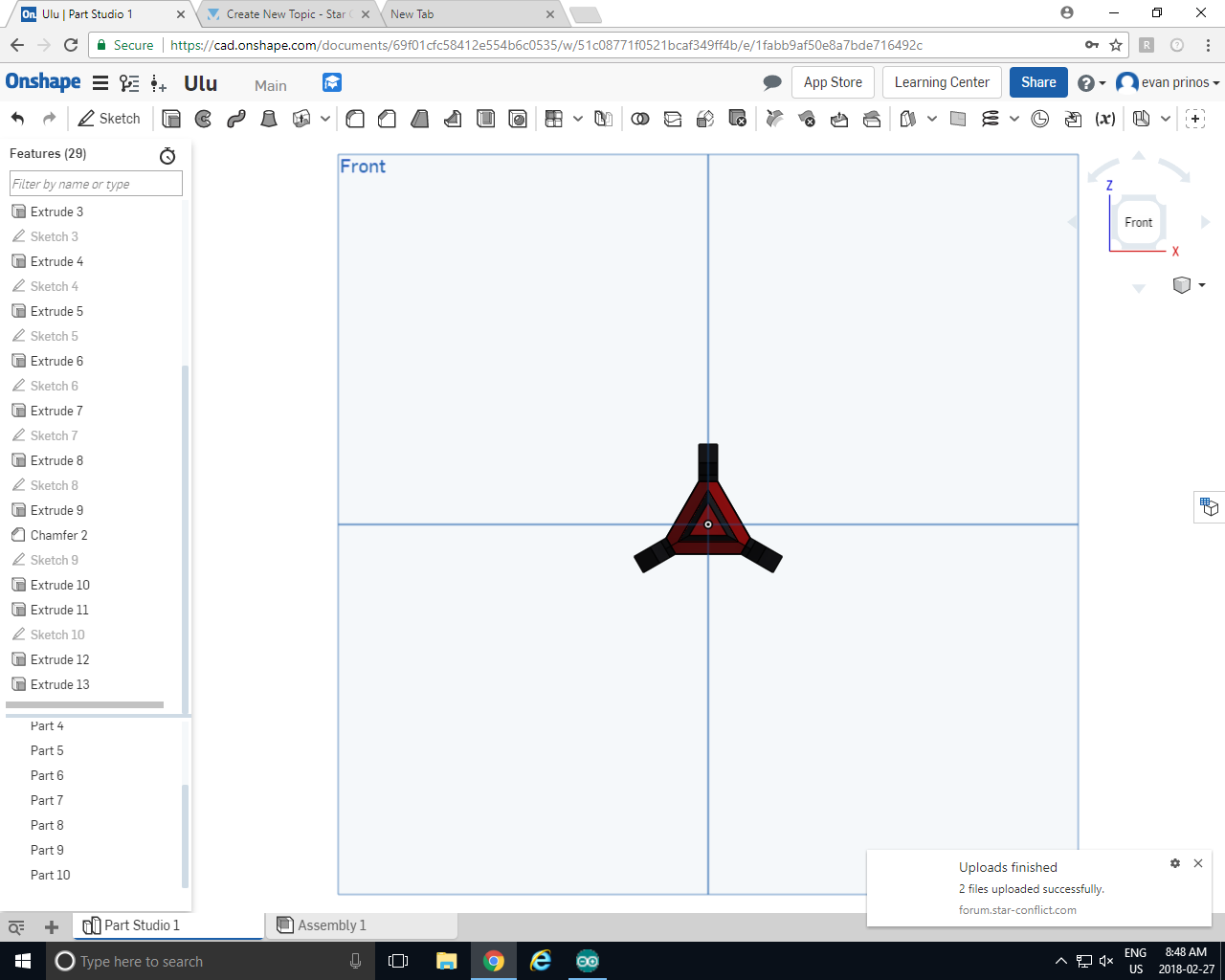Expand the pattern tools chevron
Viewport: 1225px width, 980px height.
coord(576,118)
